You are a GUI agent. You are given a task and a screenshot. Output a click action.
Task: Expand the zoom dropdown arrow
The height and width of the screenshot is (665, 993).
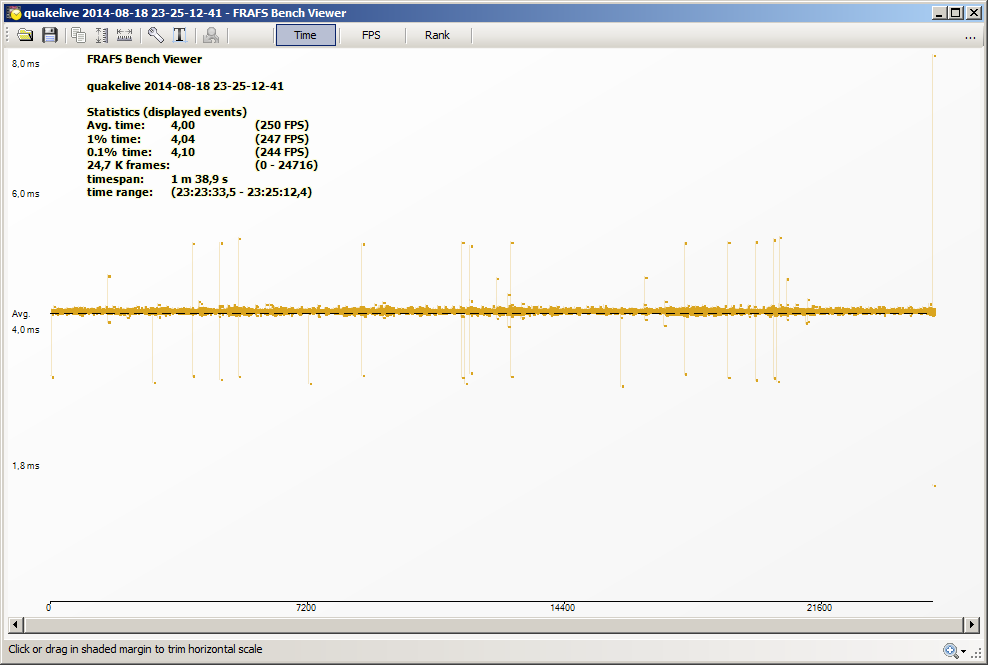click(962, 652)
